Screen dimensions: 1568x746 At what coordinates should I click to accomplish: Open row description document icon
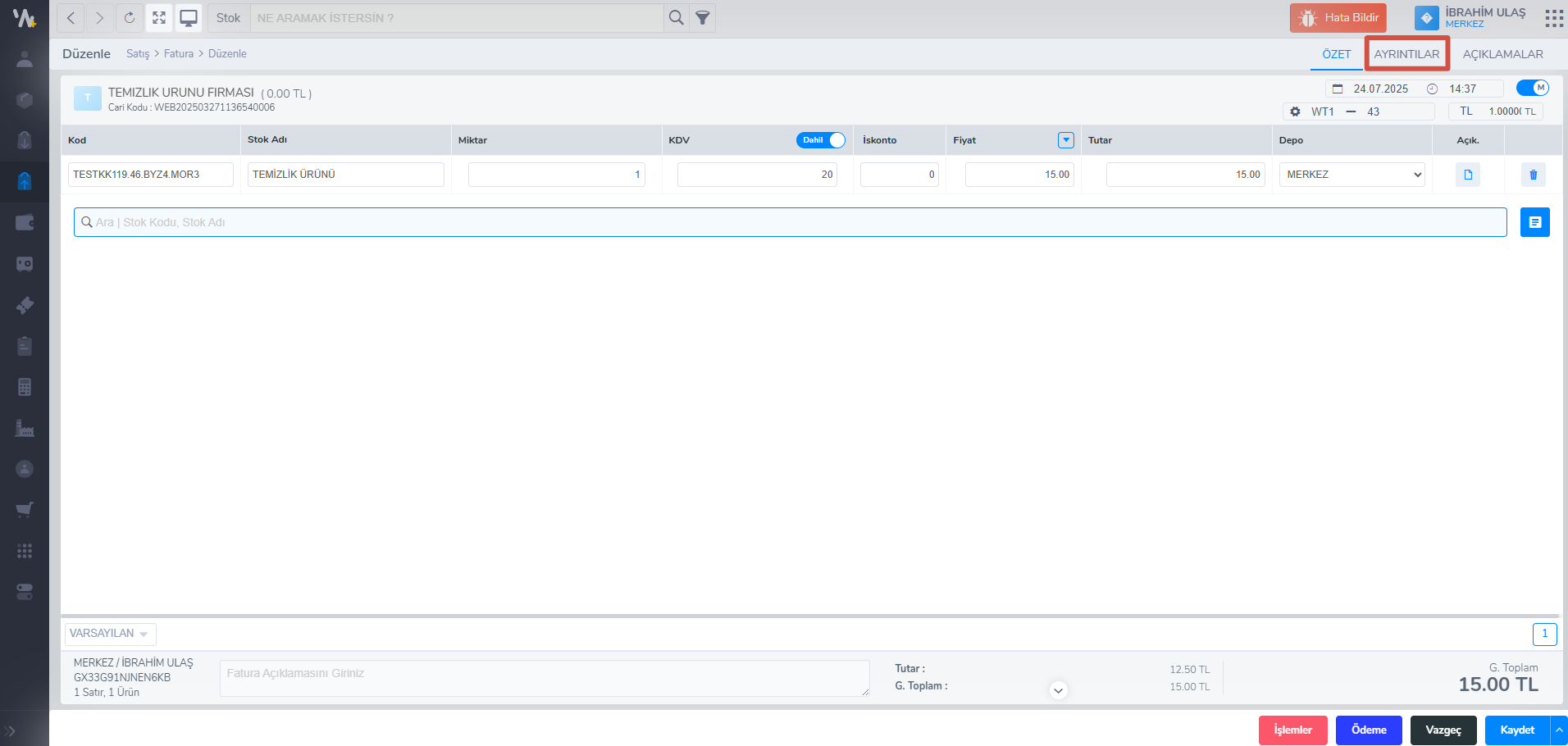[1467, 175]
